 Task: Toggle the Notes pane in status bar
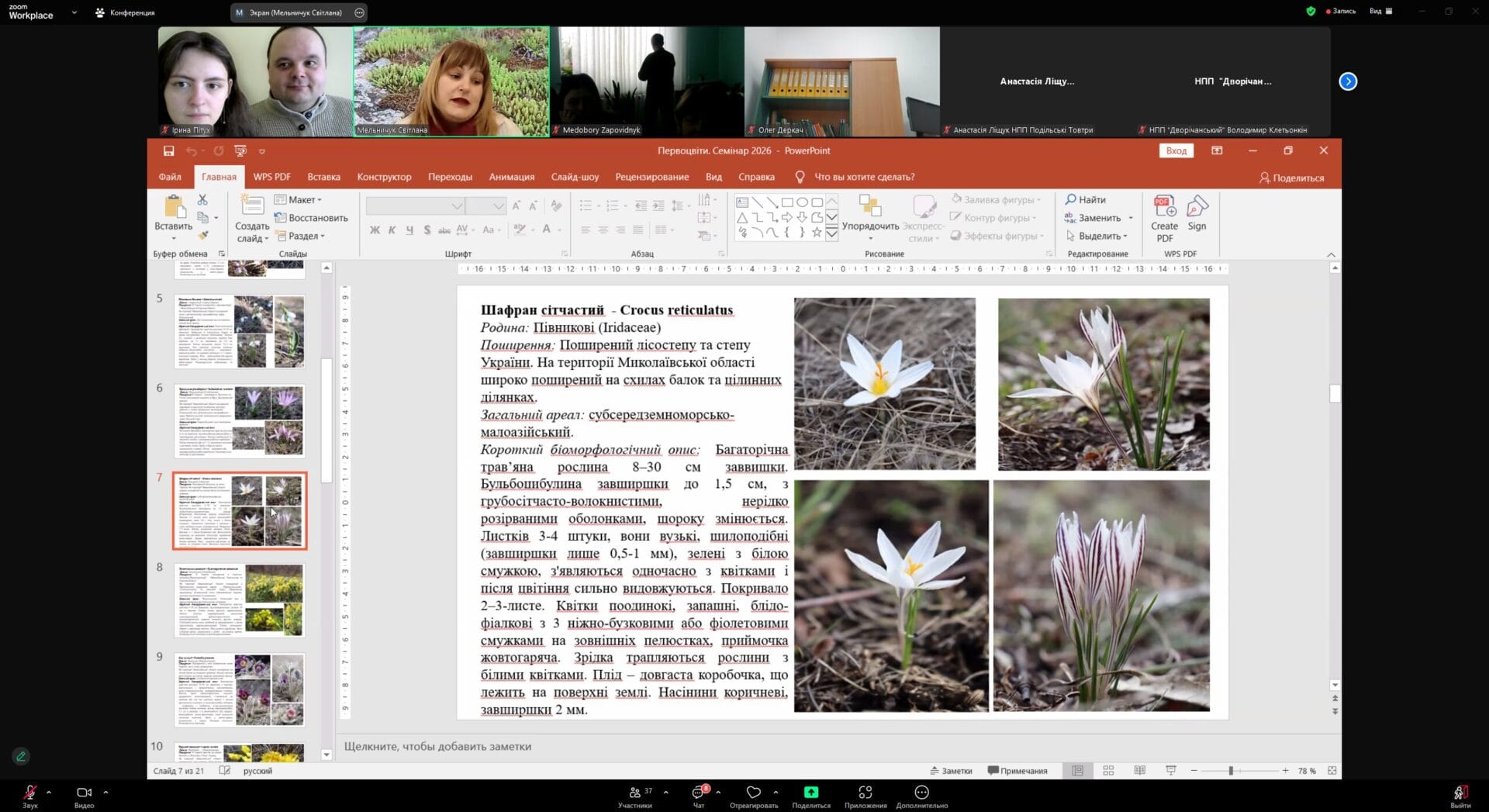[x=951, y=771]
